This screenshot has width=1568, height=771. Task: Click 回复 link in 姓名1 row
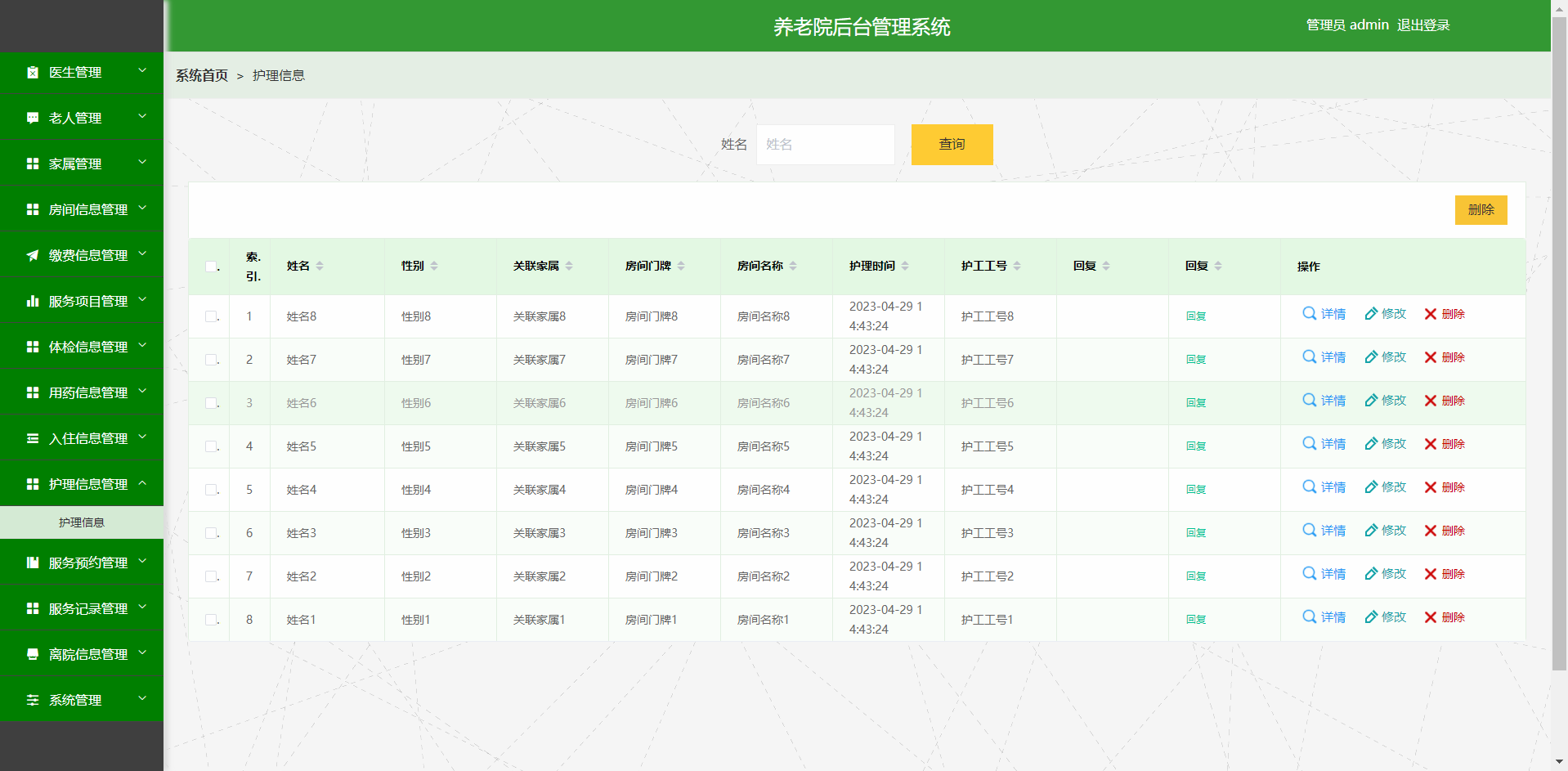1196,620
